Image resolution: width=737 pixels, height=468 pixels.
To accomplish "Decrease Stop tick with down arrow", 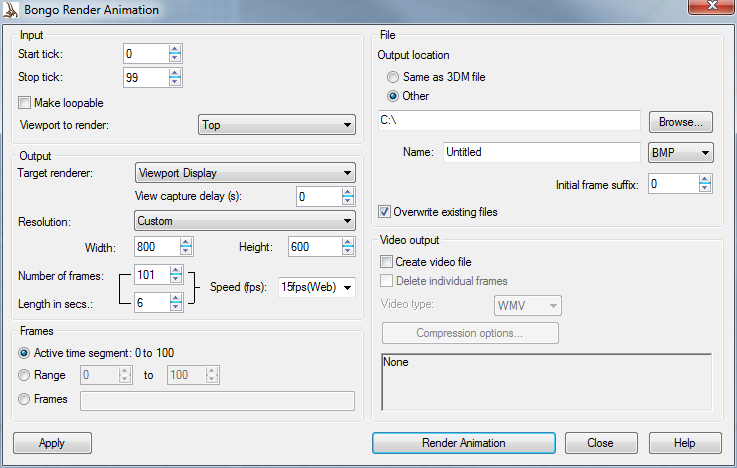I will [x=175, y=81].
